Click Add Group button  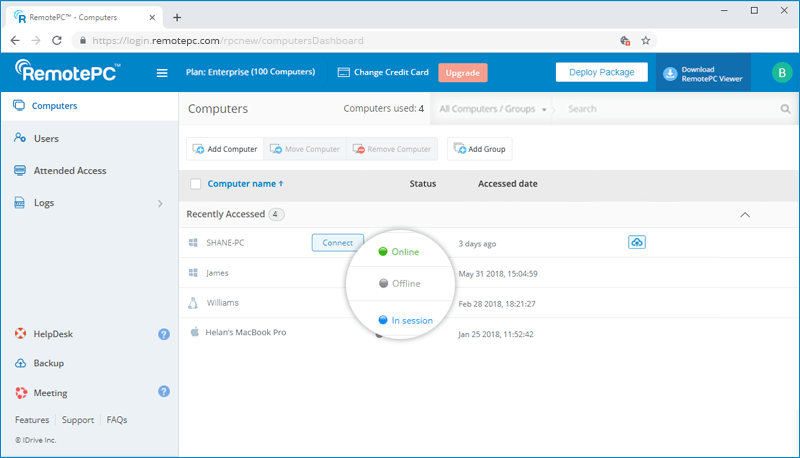pos(480,149)
